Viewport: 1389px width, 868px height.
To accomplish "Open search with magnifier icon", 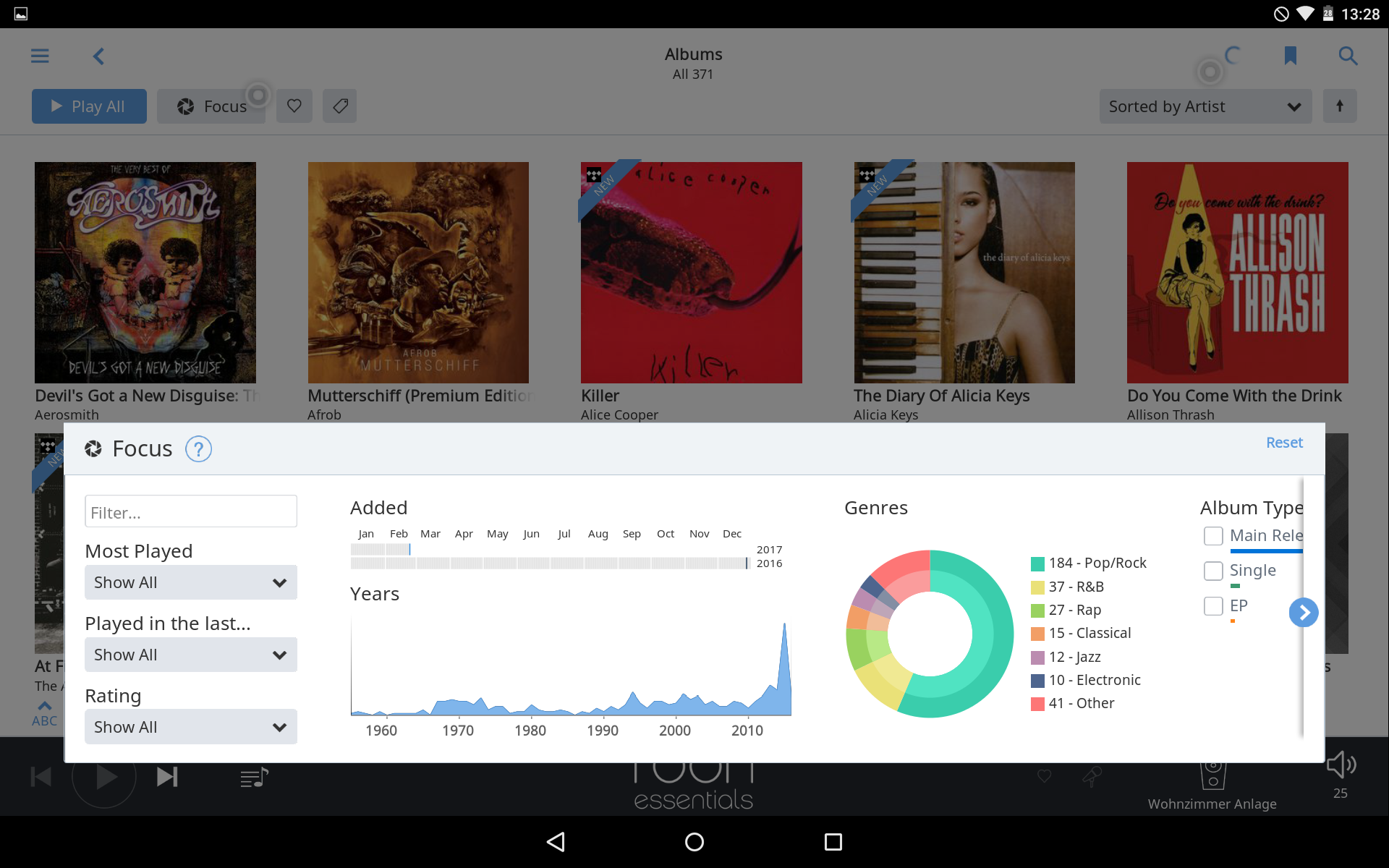I will (x=1347, y=56).
